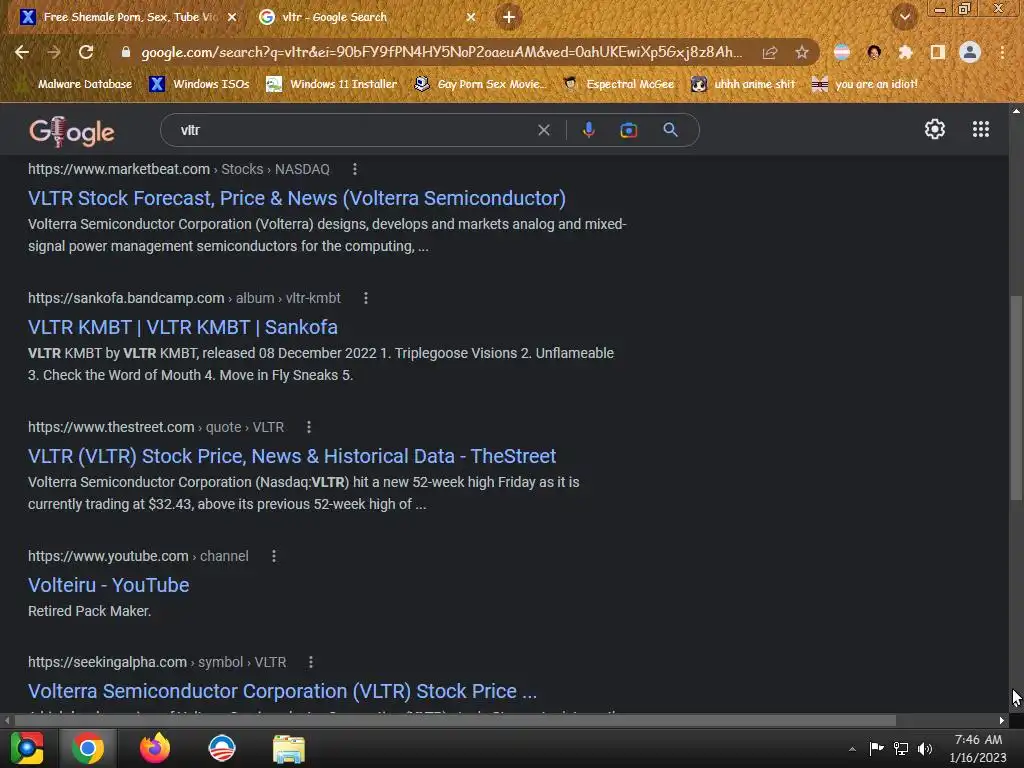Viewport: 1024px width, 768px height.
Task: Open the volume speaker tray icon
Action: point(925,748)
